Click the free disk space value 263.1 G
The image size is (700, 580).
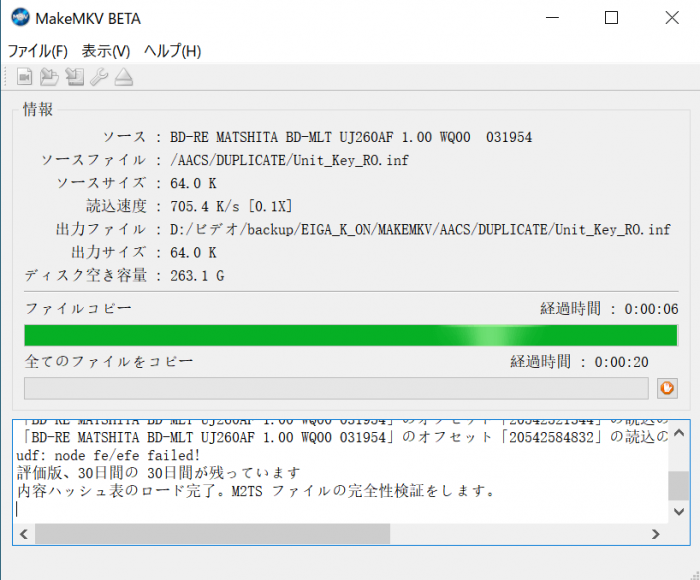point(197,276)
